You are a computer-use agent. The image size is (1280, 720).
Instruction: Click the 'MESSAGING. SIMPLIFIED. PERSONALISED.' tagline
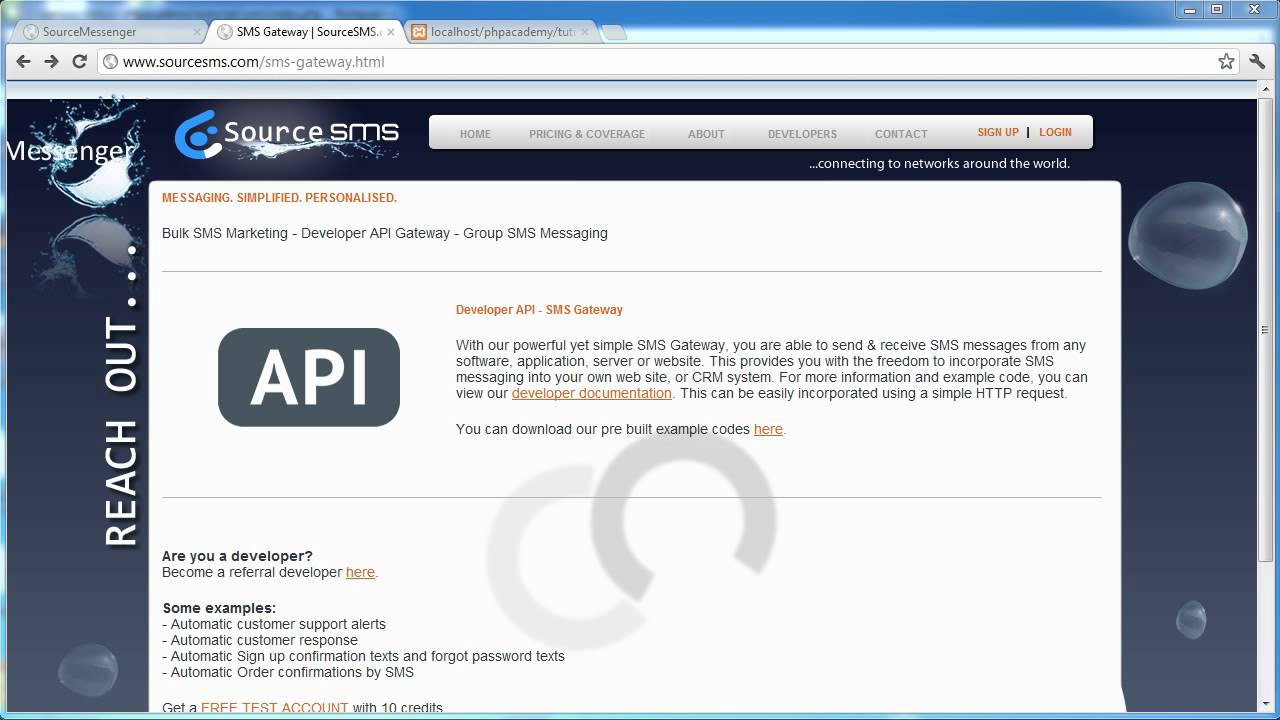(279, 198)
